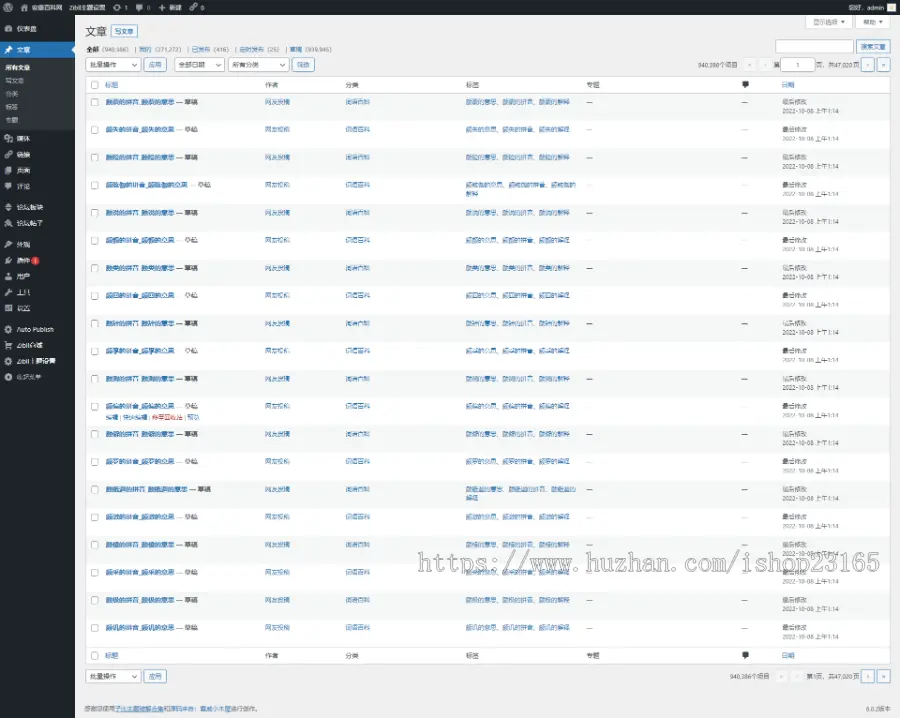Viewport: 900px width, 718px height.
Task: Filter posts by 已发布 status
Action: pos(201,49)
